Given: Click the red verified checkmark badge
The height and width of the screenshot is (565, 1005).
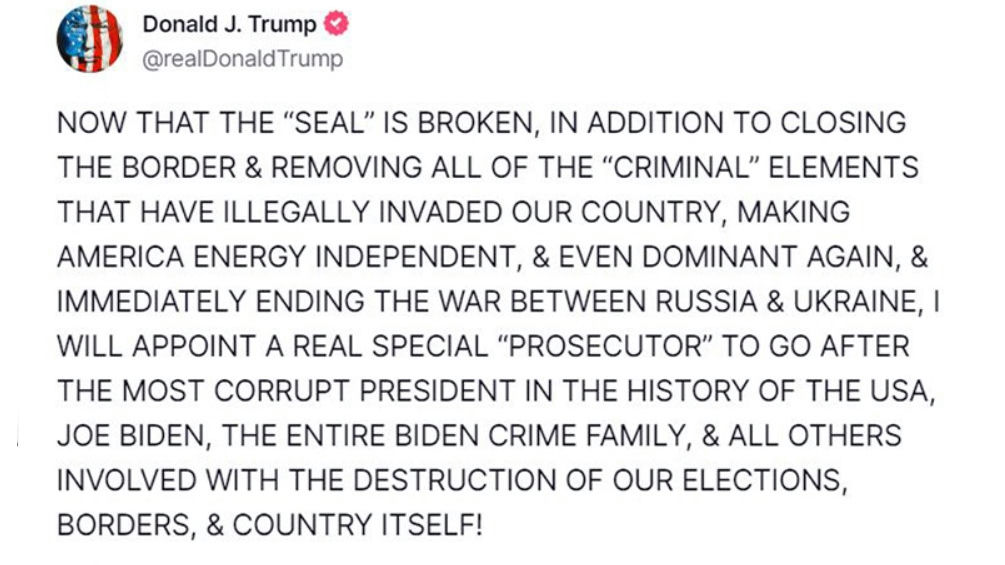Looking at the screenshot, I should pos(336,24).
